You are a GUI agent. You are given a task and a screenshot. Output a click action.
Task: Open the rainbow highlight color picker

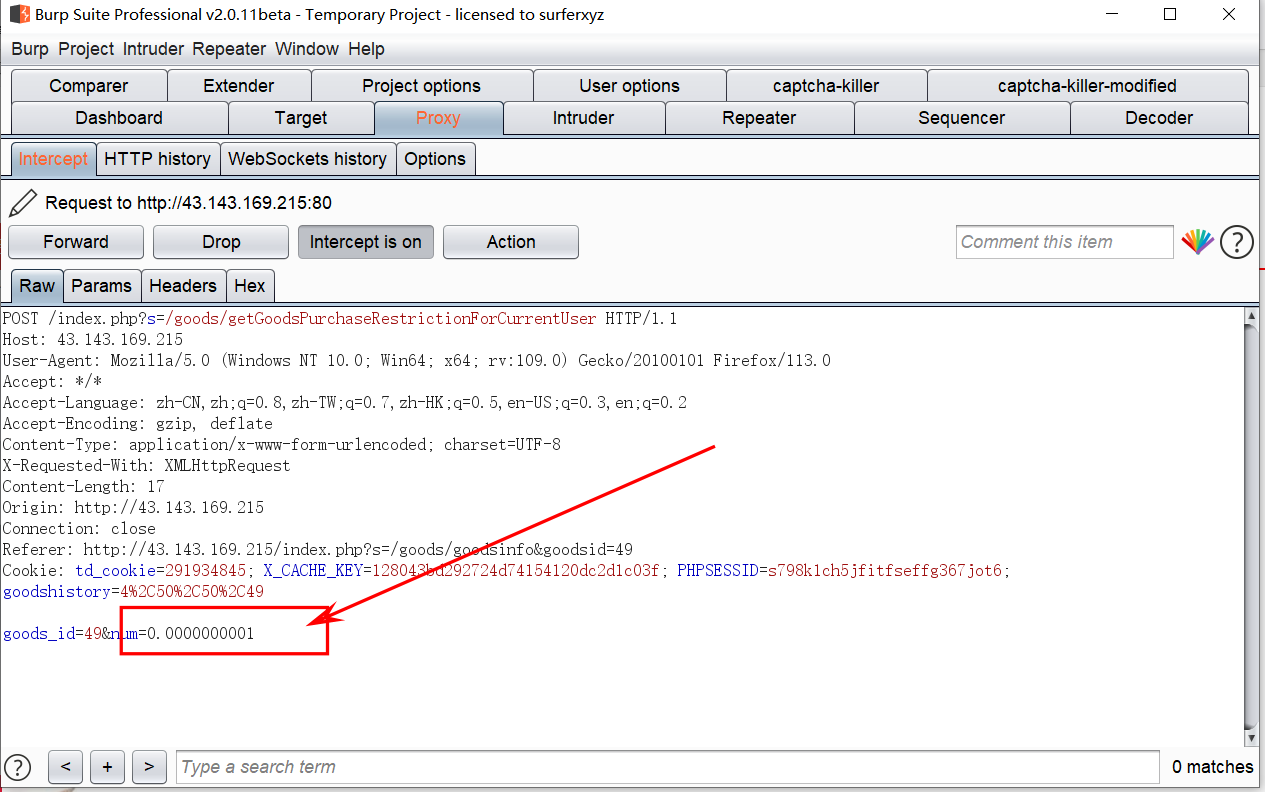coord(1197,242)
